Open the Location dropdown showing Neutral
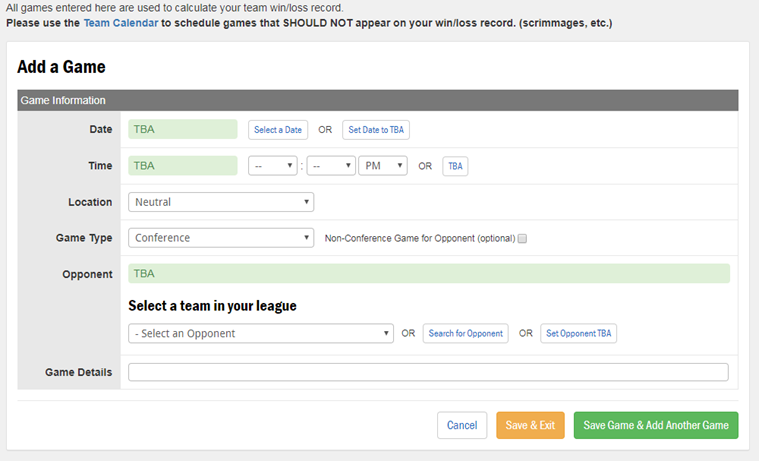The image size is (759, 461). (x=221, y=202)
